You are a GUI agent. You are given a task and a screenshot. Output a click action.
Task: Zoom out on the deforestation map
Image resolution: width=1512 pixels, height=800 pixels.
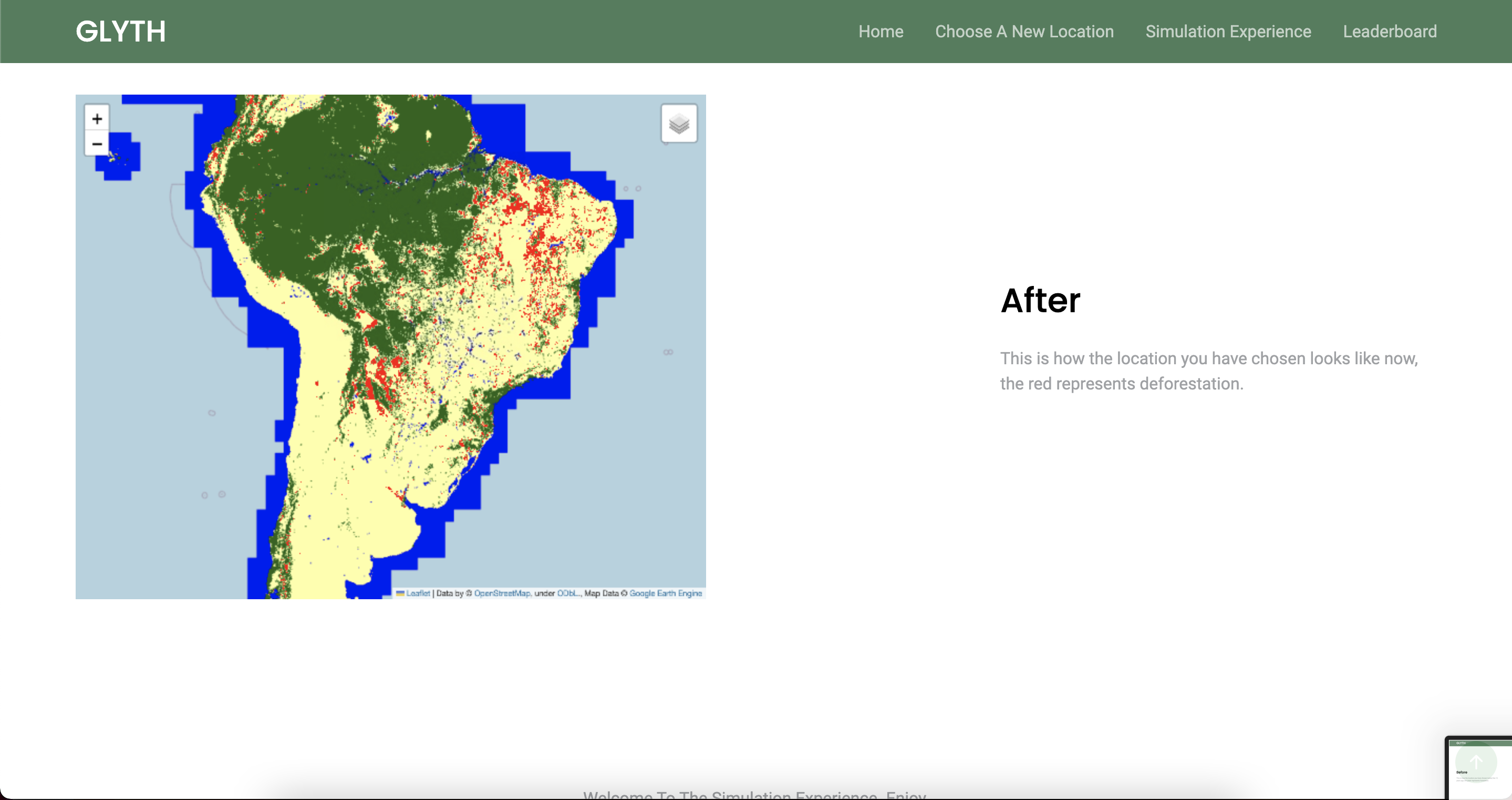pos(97,144)
